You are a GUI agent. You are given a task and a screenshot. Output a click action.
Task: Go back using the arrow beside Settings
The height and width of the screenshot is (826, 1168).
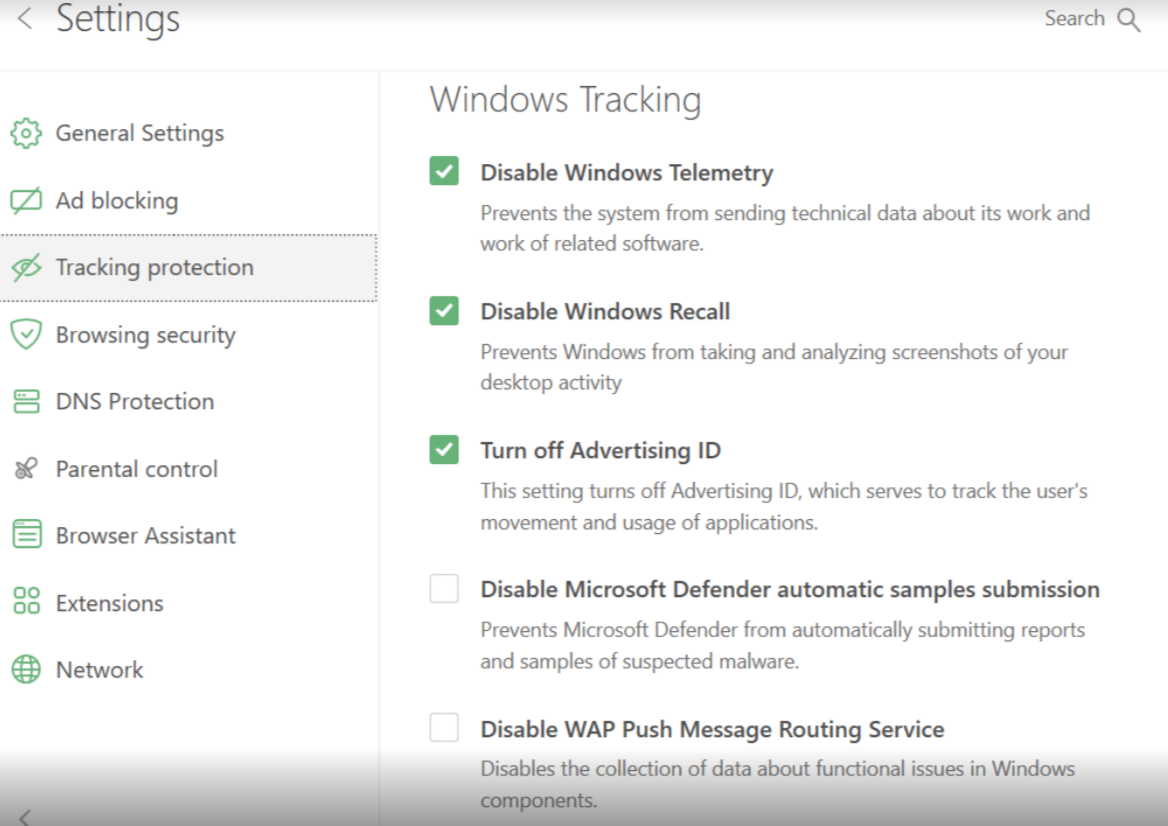(25, 18)
